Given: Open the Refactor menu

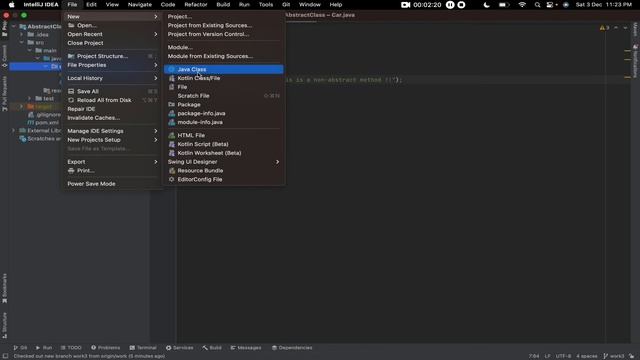Looking at the screenshot, I should coord(196,4).
